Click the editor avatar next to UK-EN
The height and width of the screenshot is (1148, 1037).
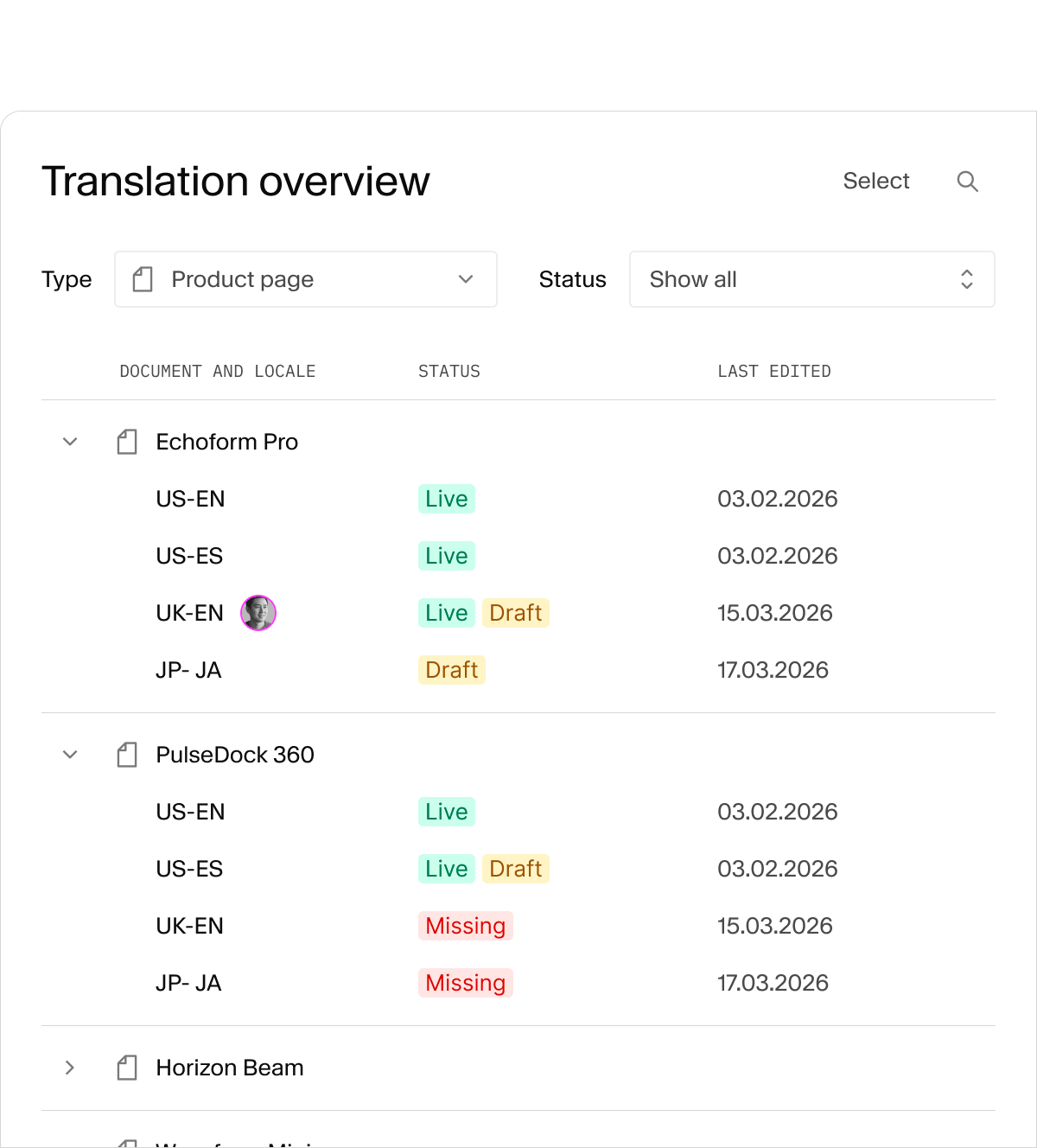point(258,612)
